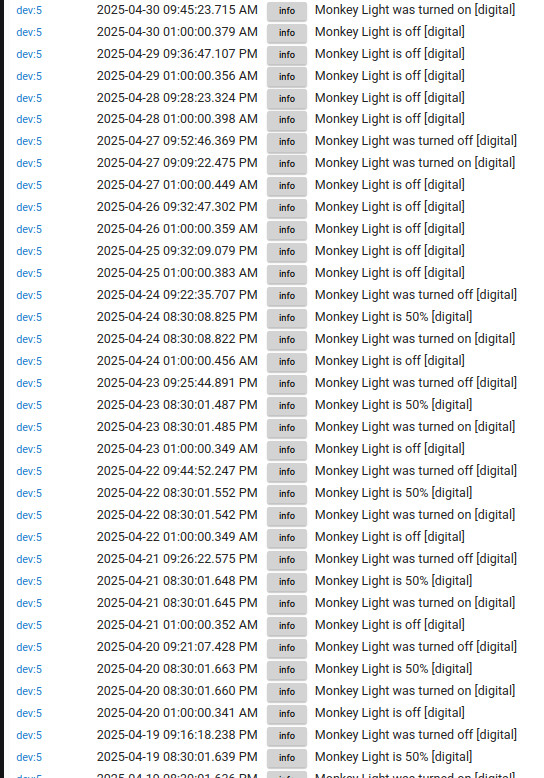Open dev:5 link for 2025-04-29 09:36:47.107 PM
This screenshot has height=778, width=544.
coord(29,54)
